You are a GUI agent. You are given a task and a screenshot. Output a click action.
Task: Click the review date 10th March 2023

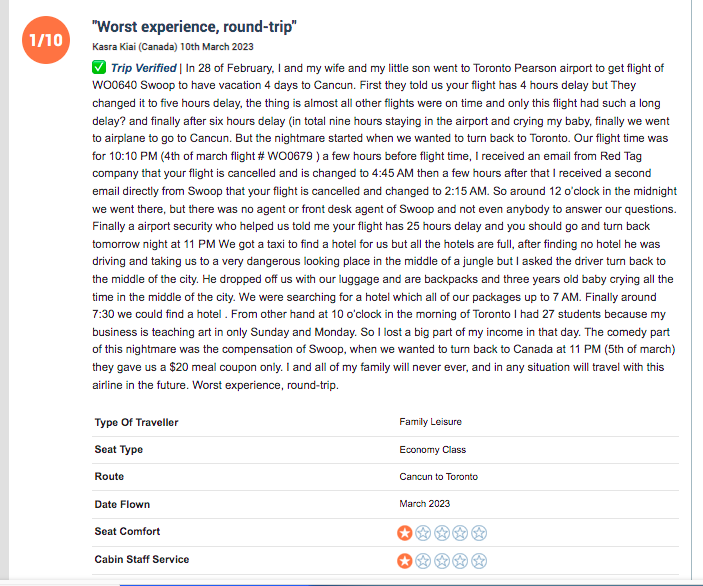click(217, 47)
